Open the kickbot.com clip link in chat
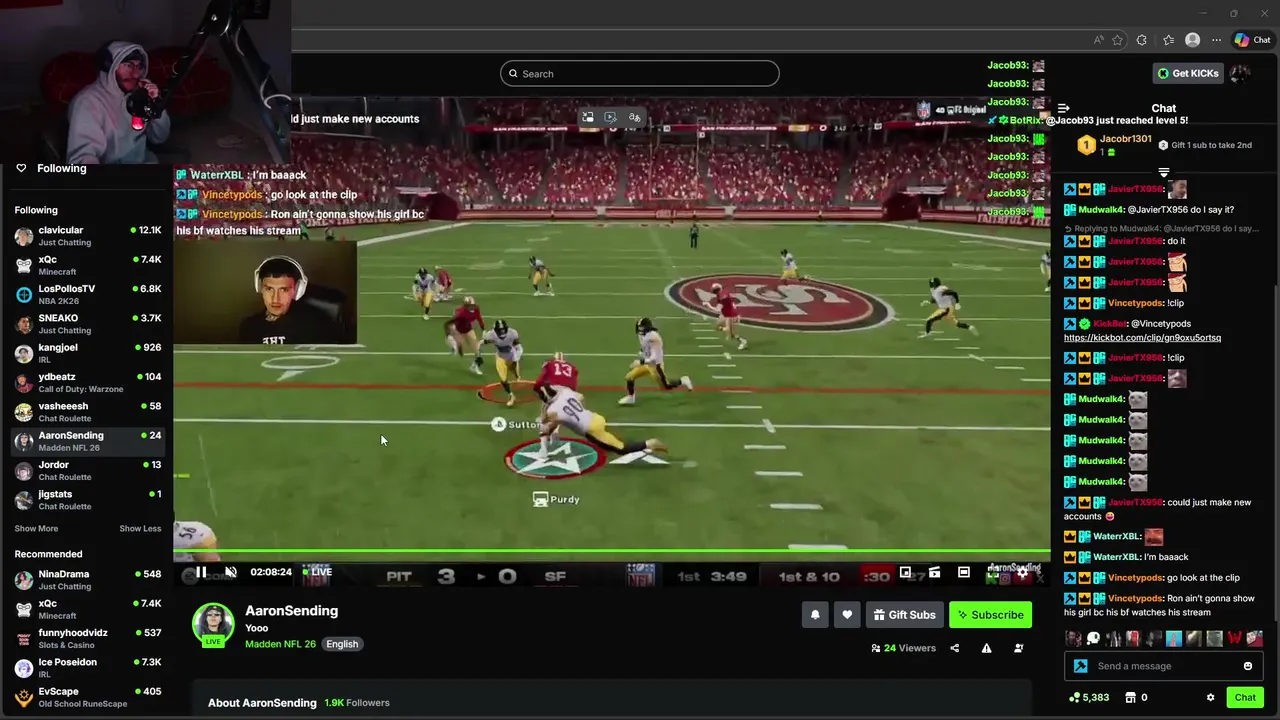This screenshot has height=720, width=1280. click(x=1142, y=338)
